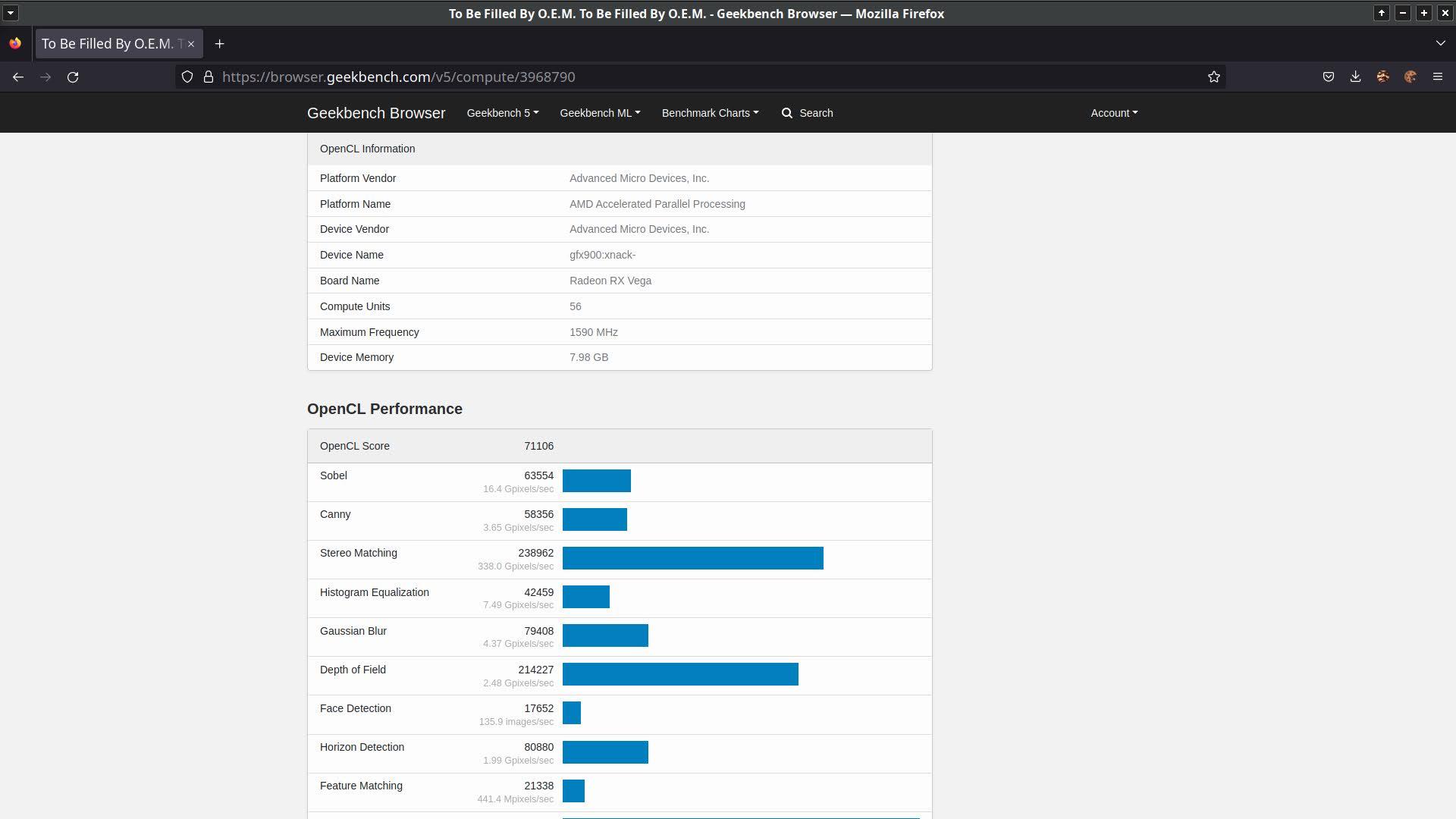The height and width of the screenshot is (819, 1456).
Task: Click the Feature Matching row label
Action: tap(361, 786)
